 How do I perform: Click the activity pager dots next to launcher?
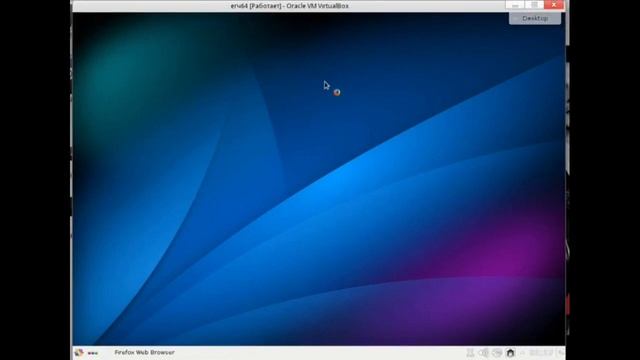pyautogui.click(x=93, y=353)
